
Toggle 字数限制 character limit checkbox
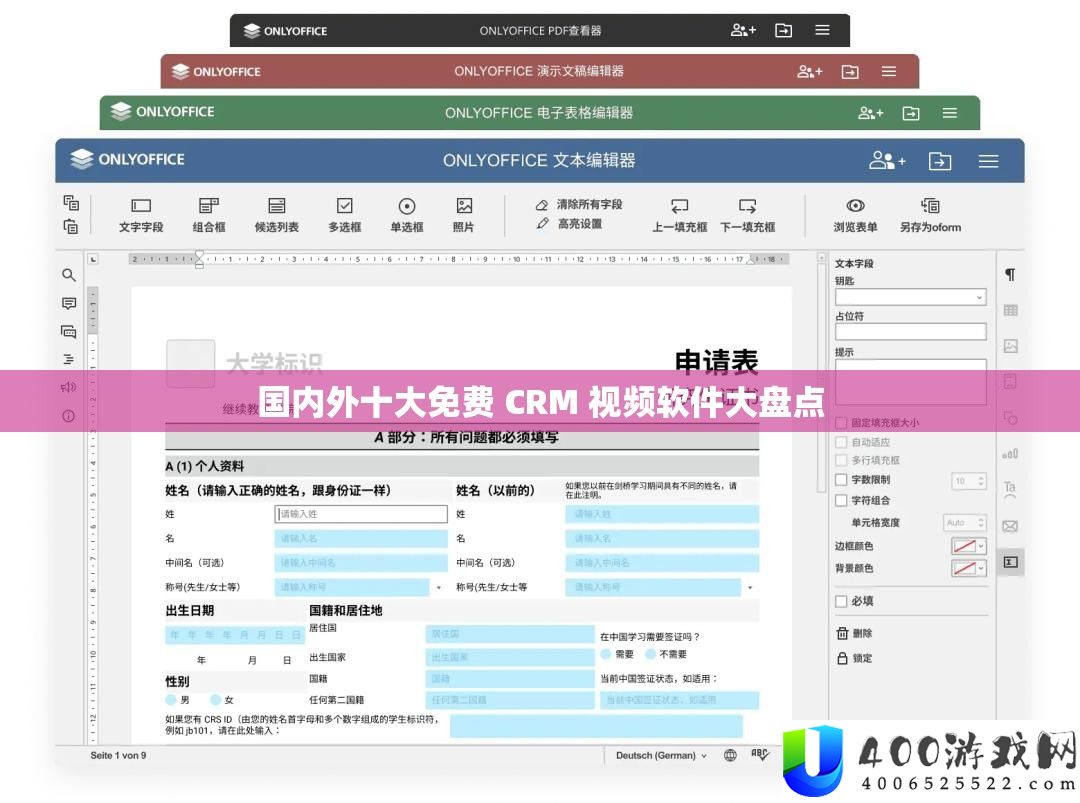click(841, 479)
